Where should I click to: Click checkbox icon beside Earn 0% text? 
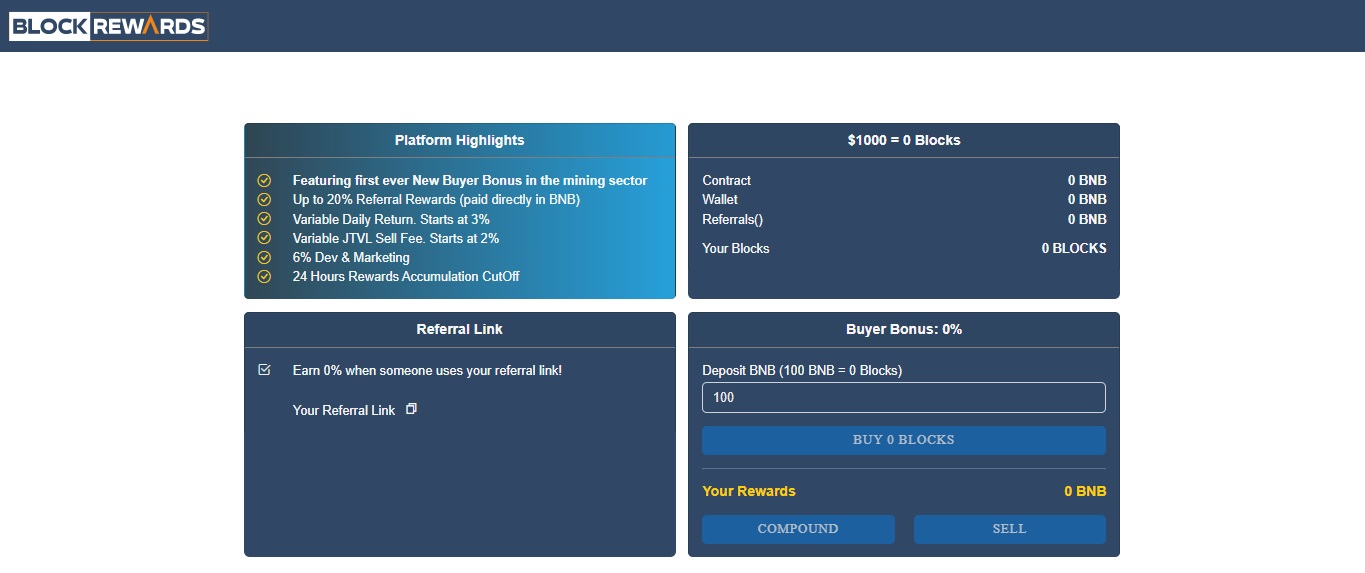tap(264, 370)
